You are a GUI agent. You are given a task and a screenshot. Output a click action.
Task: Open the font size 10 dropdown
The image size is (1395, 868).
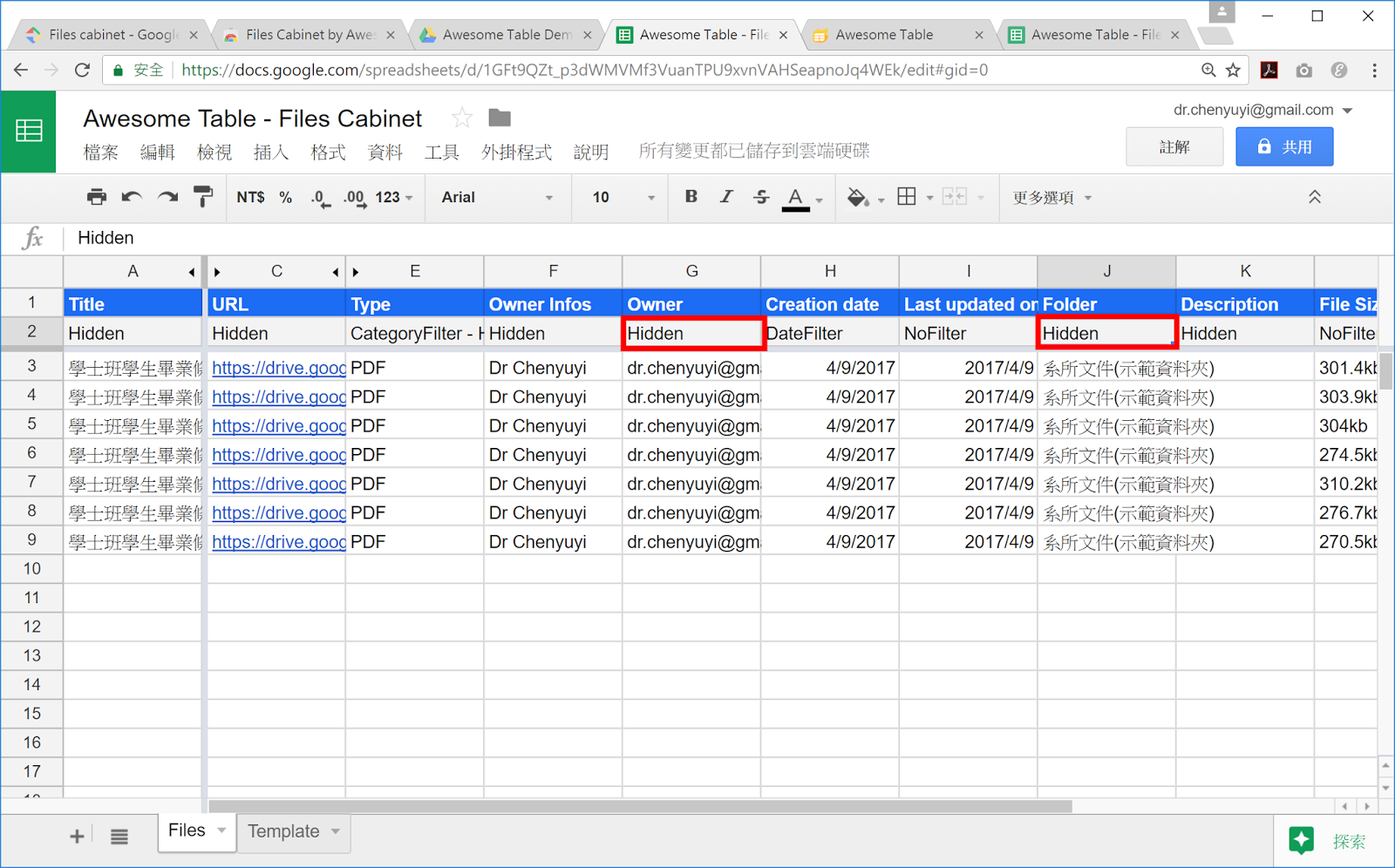click(623, 198)
